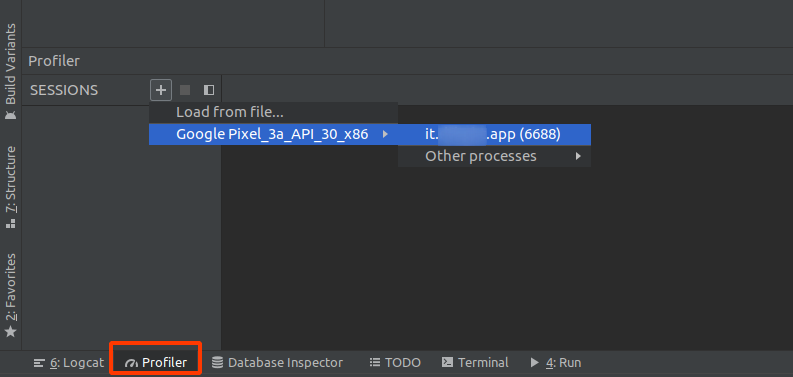Screen dimensions: 793x377
Task: Collapse the Sessions pane layout icon
Action: pos(209,90)
